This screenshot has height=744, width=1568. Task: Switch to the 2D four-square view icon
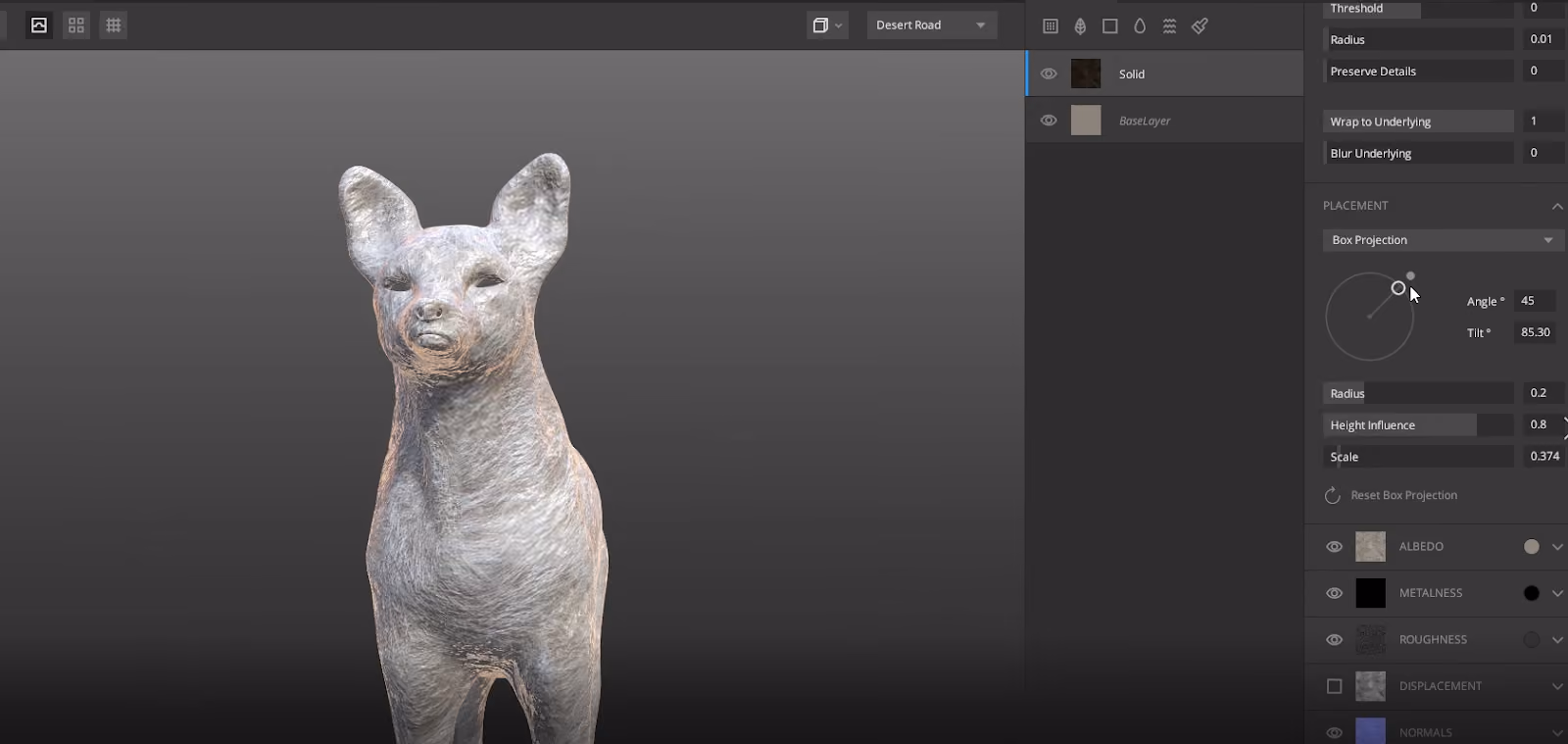tap(76, 25)
